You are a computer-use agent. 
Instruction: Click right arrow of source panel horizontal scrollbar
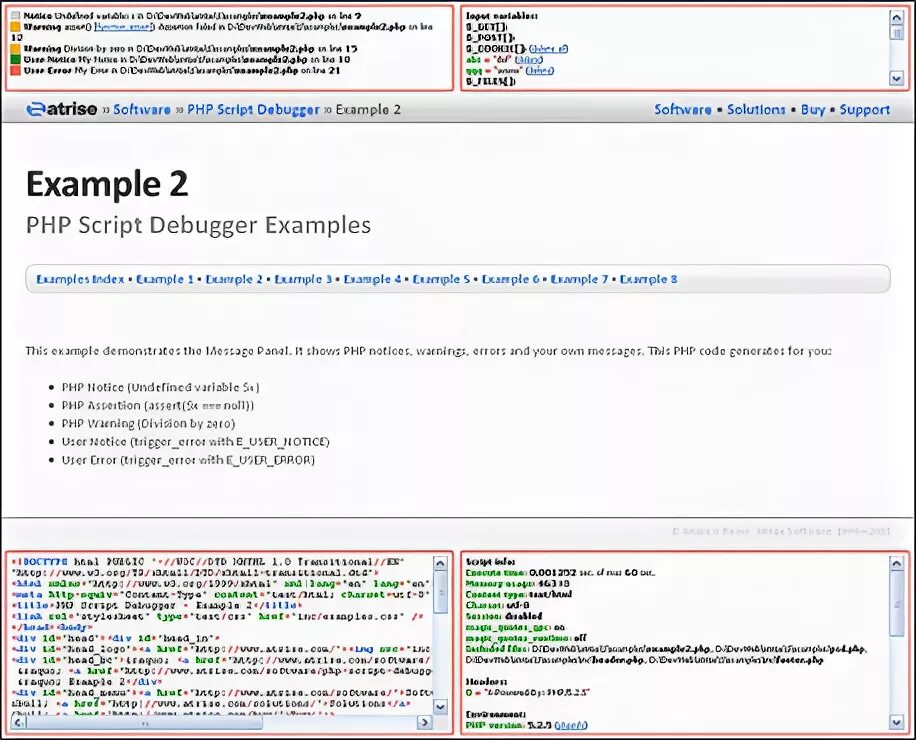[x=425, y=722]
